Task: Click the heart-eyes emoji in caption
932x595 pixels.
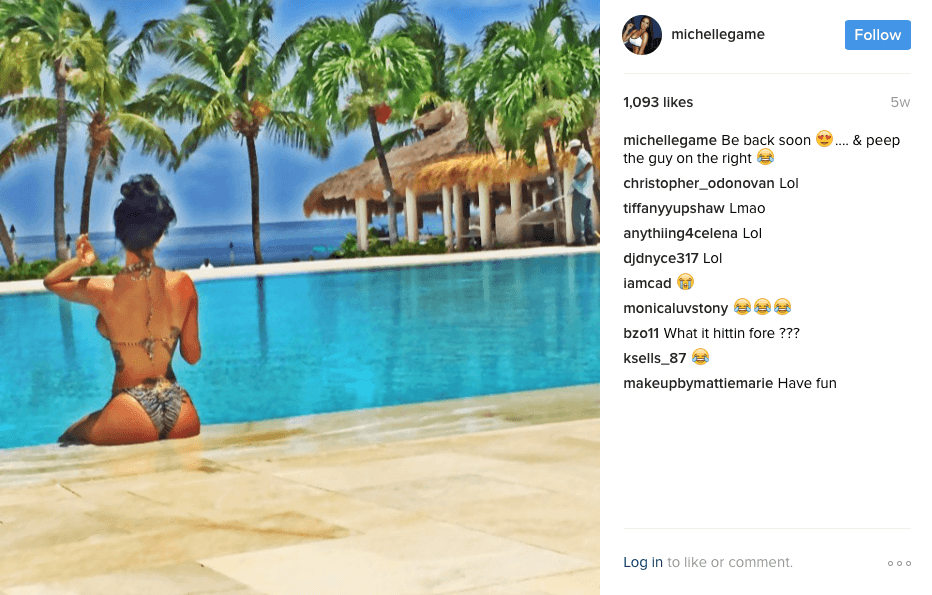Action: pyautogui.click(x=824, y=138)
